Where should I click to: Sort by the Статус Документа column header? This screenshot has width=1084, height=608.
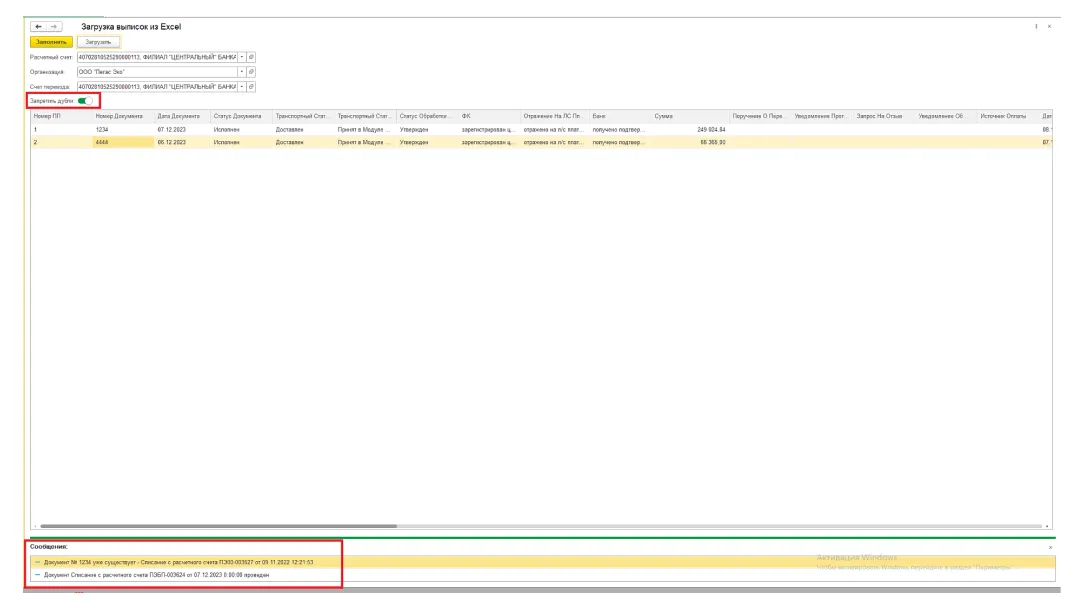coord(241,116)
